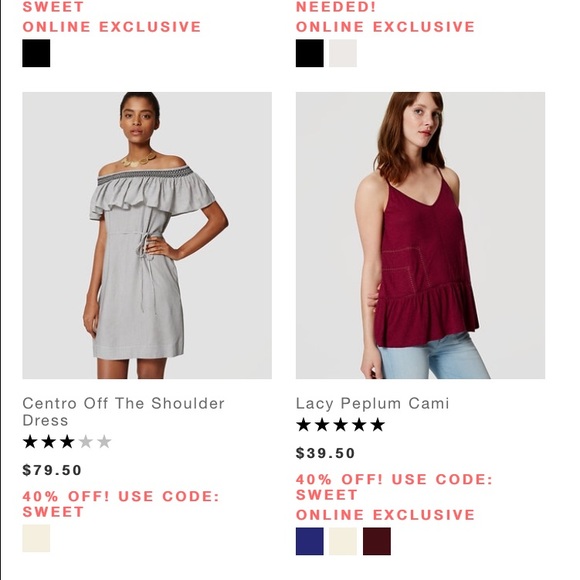Click the 40% OFF promo under Lacy Peplum Cami
Screen dimensions: 580x580
tap(394, 487)
